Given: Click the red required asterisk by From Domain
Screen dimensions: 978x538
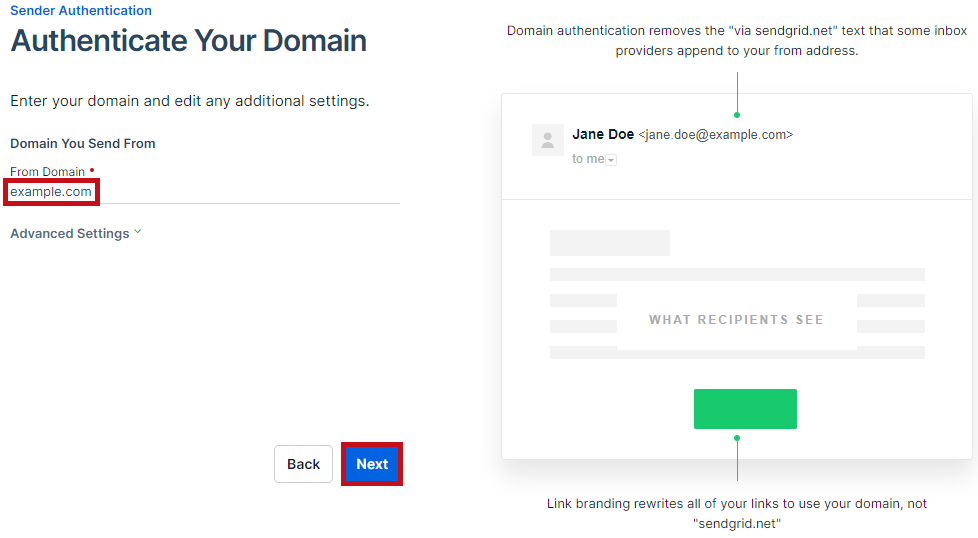Looking at the screenshot, I should [92, 170].
